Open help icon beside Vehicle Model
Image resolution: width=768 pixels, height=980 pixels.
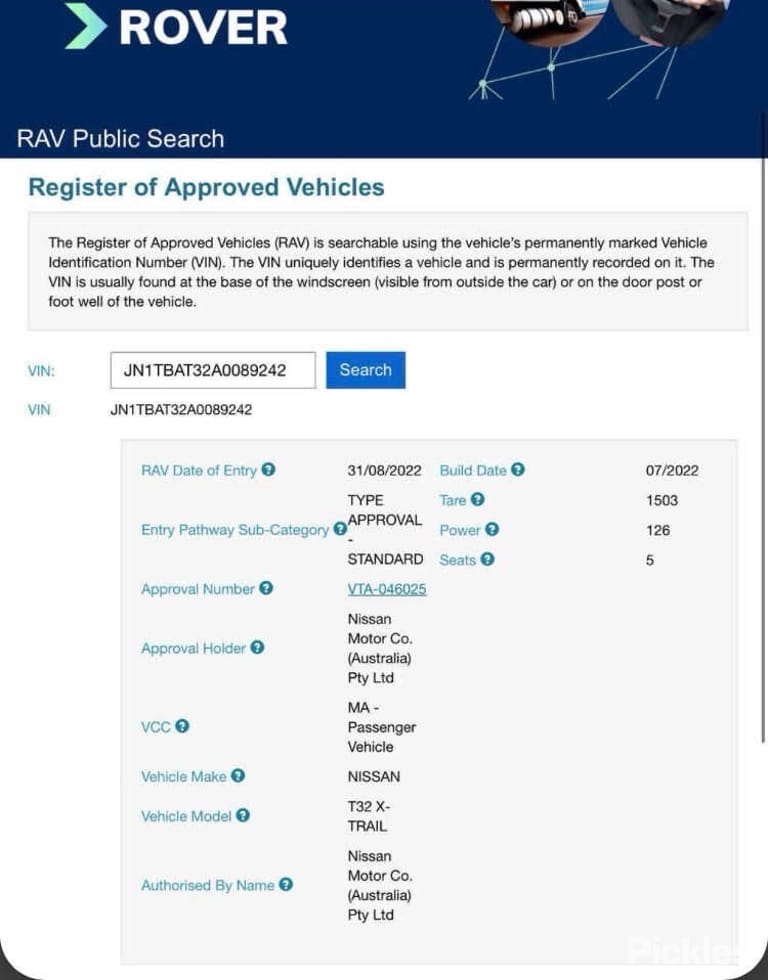click(242, 816)
